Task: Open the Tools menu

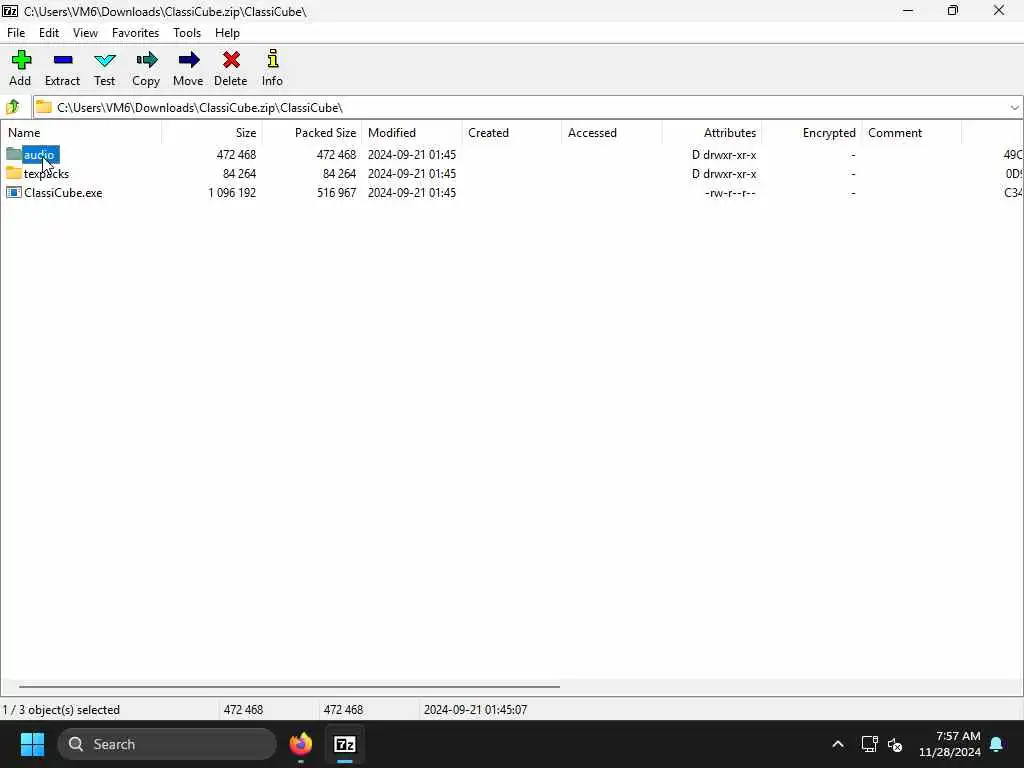Action: pos(187,33)
